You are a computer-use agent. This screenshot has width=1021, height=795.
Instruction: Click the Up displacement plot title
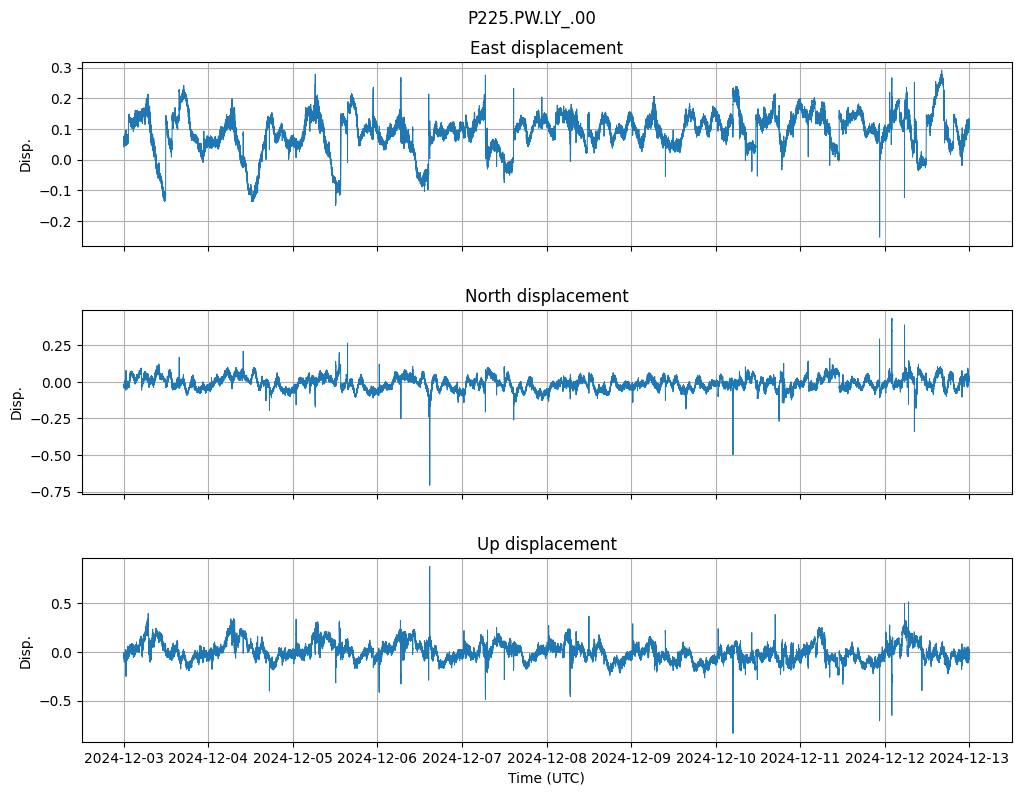point(546,544)
